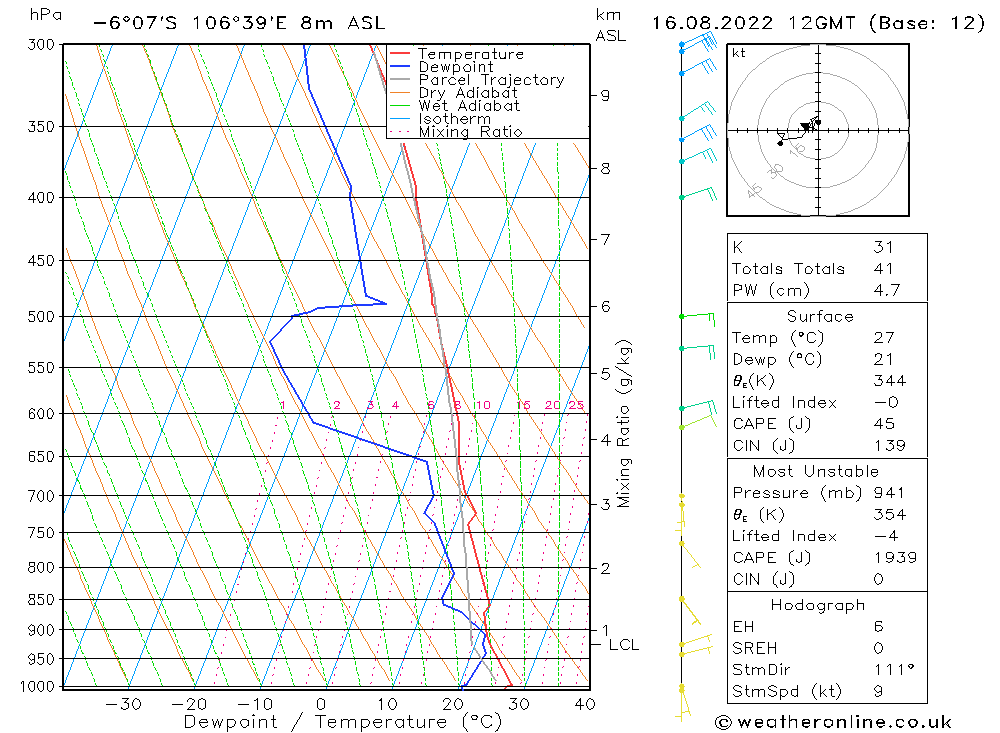Click the date text 16.08.2022

712,24
